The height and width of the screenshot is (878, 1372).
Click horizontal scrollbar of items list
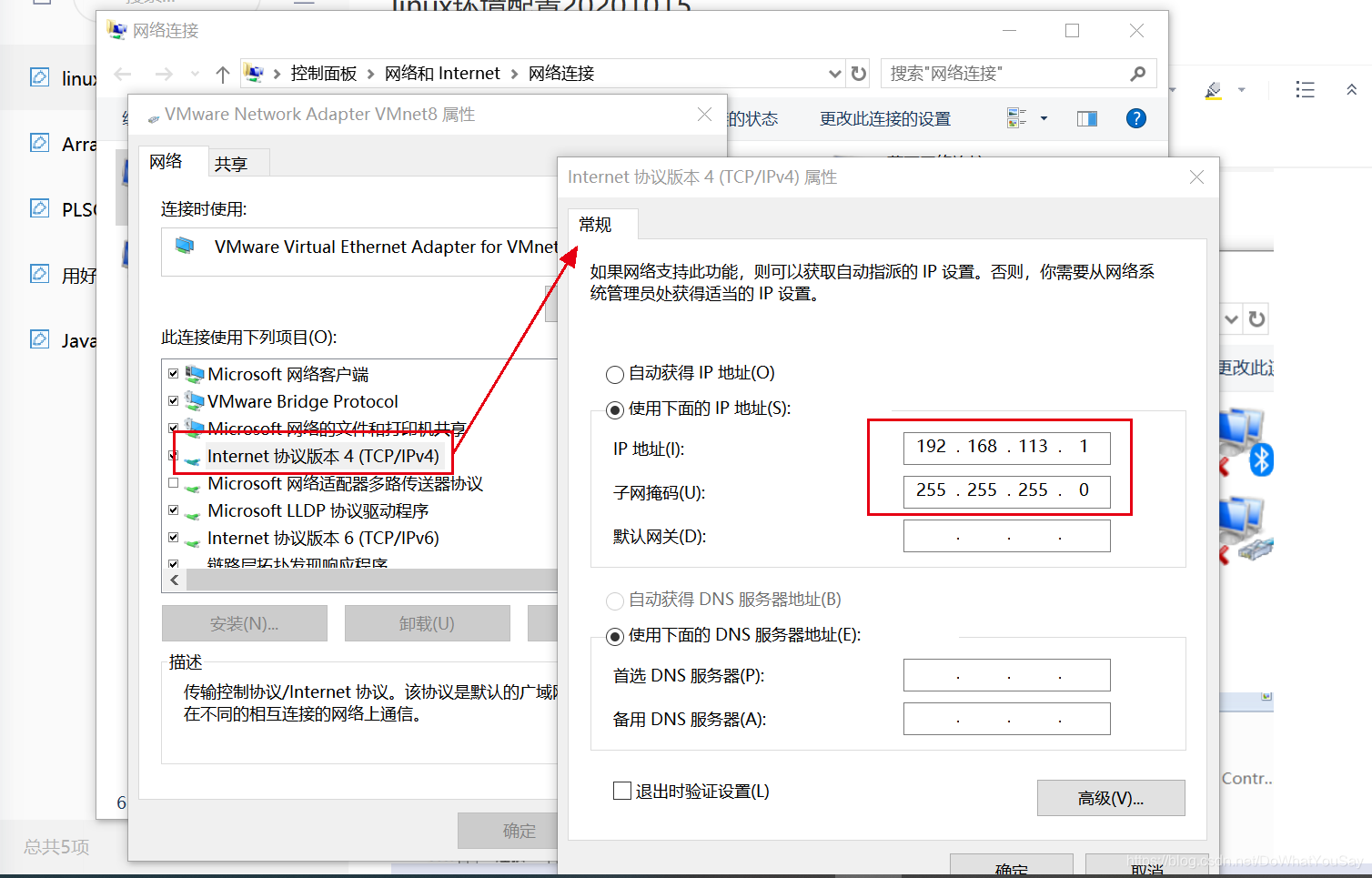372,580
